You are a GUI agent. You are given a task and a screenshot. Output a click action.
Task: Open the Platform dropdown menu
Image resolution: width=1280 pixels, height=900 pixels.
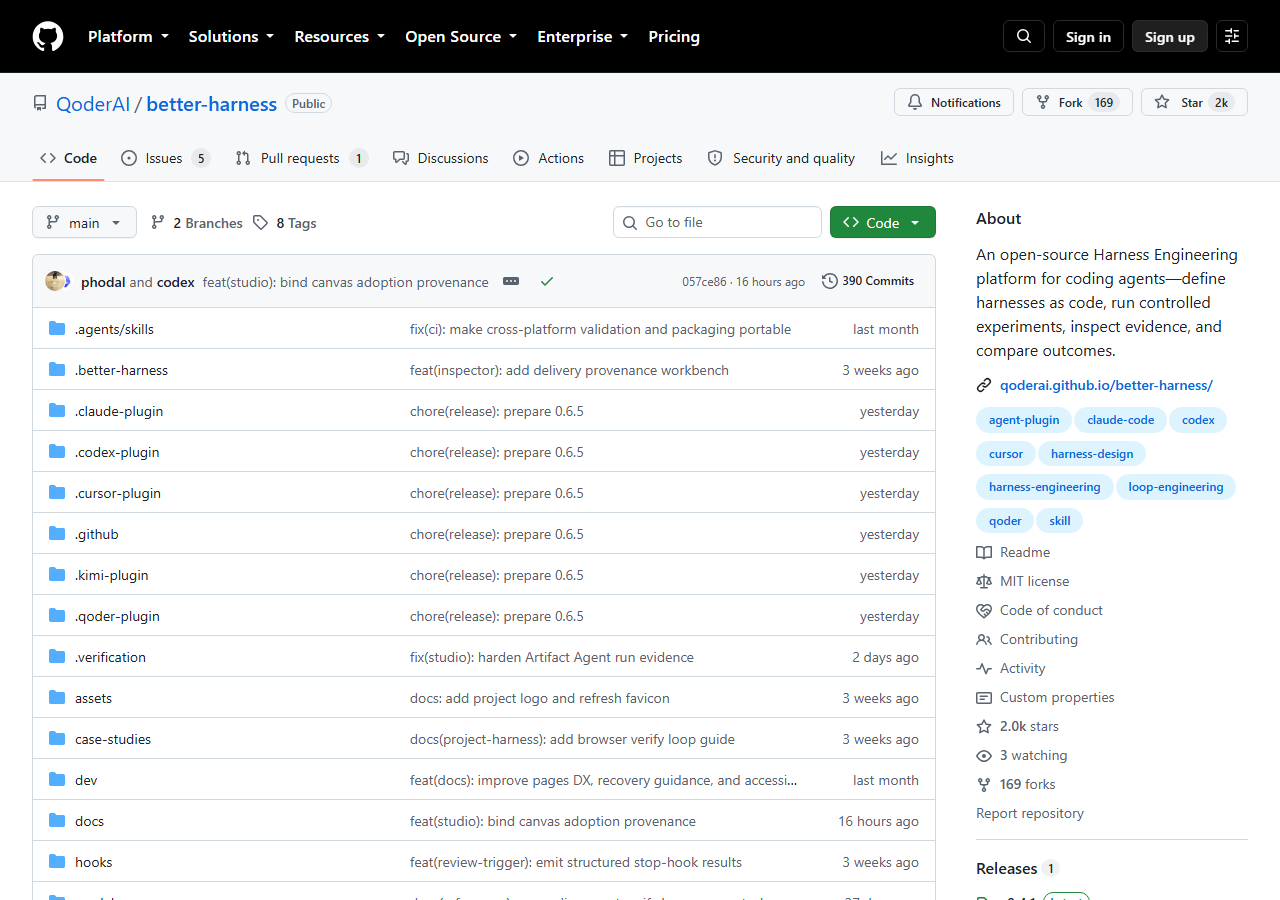127,37
